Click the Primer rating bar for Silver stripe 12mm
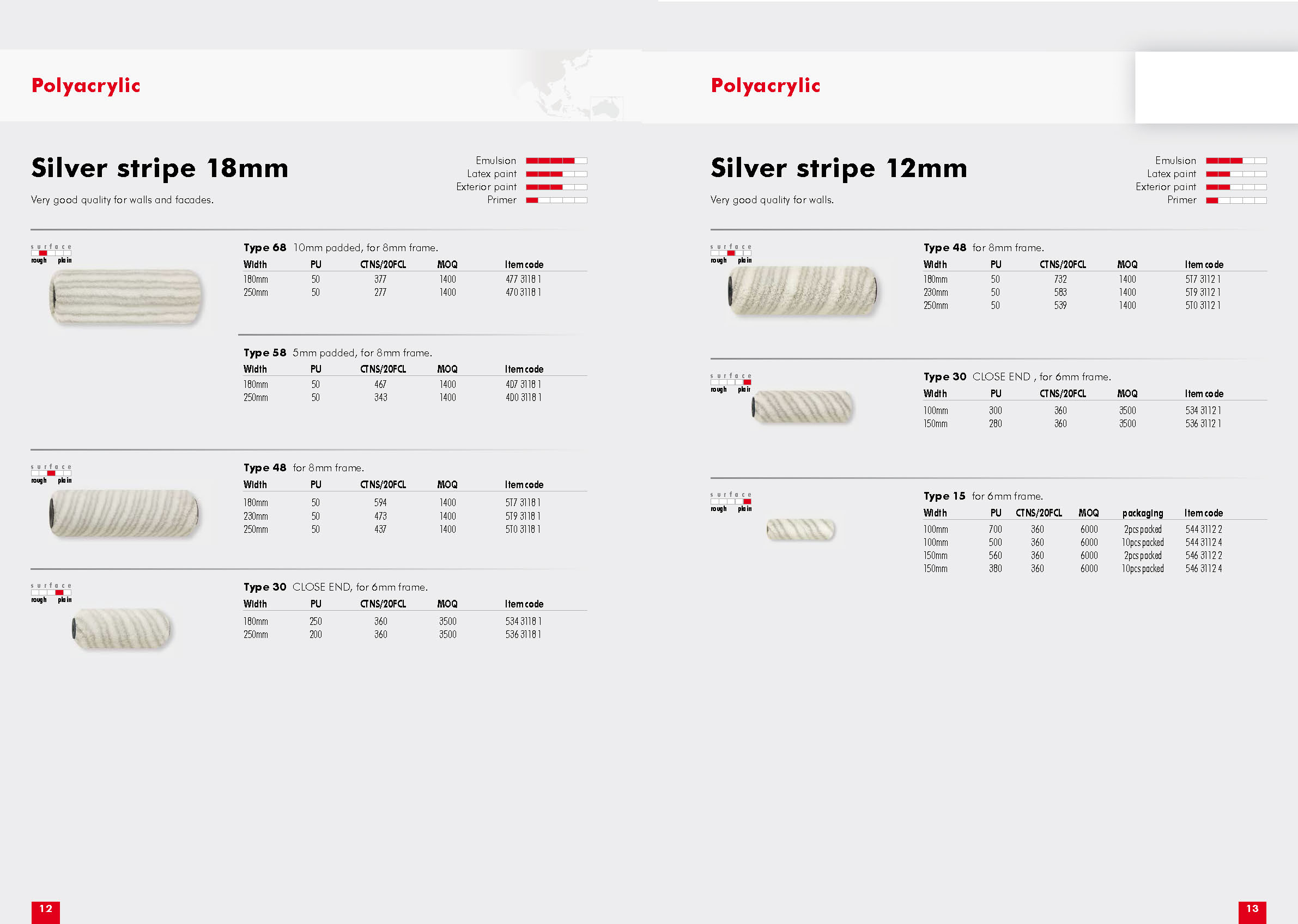Viewport: 1298px width, 924px height. [x=1236, y=200]
